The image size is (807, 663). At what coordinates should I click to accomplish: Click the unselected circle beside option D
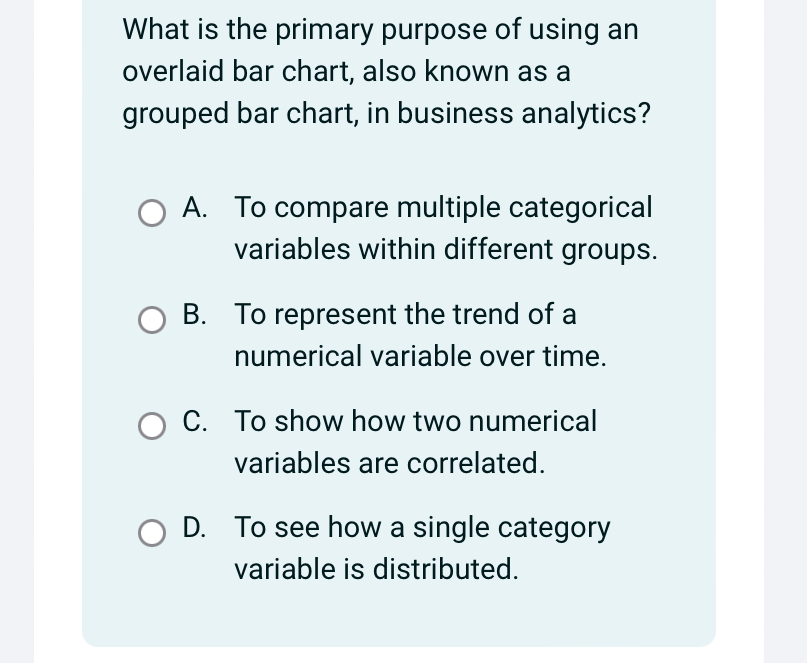click(x=151, y=533)
